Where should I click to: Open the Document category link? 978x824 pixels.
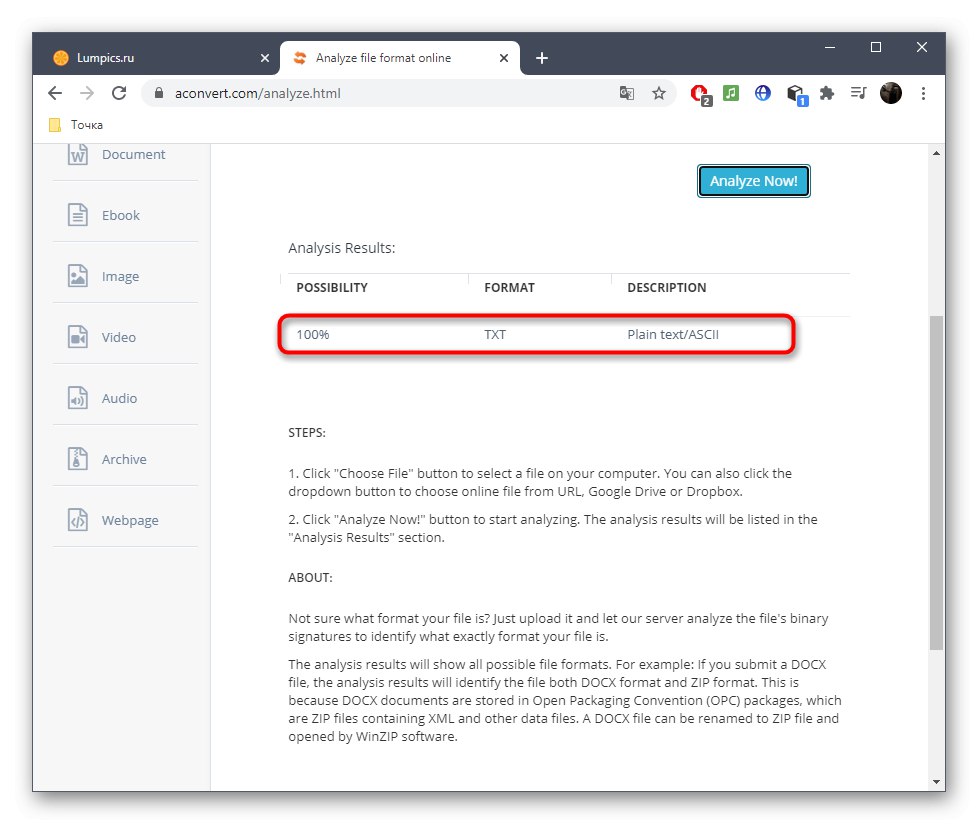point(133,154)
